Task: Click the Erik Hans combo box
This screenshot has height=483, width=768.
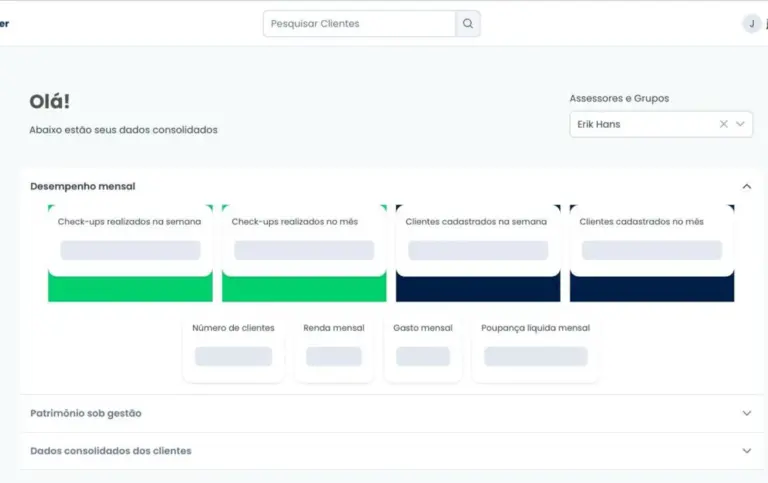Action: pos(640,125)
